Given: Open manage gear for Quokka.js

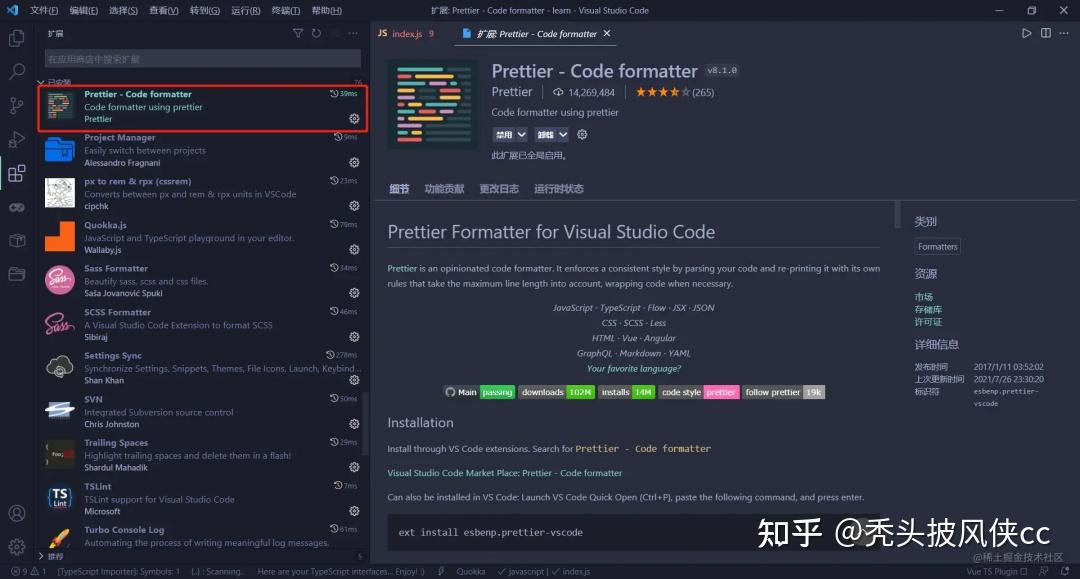Looking at the screenshot, I should (x=354, y=249).
